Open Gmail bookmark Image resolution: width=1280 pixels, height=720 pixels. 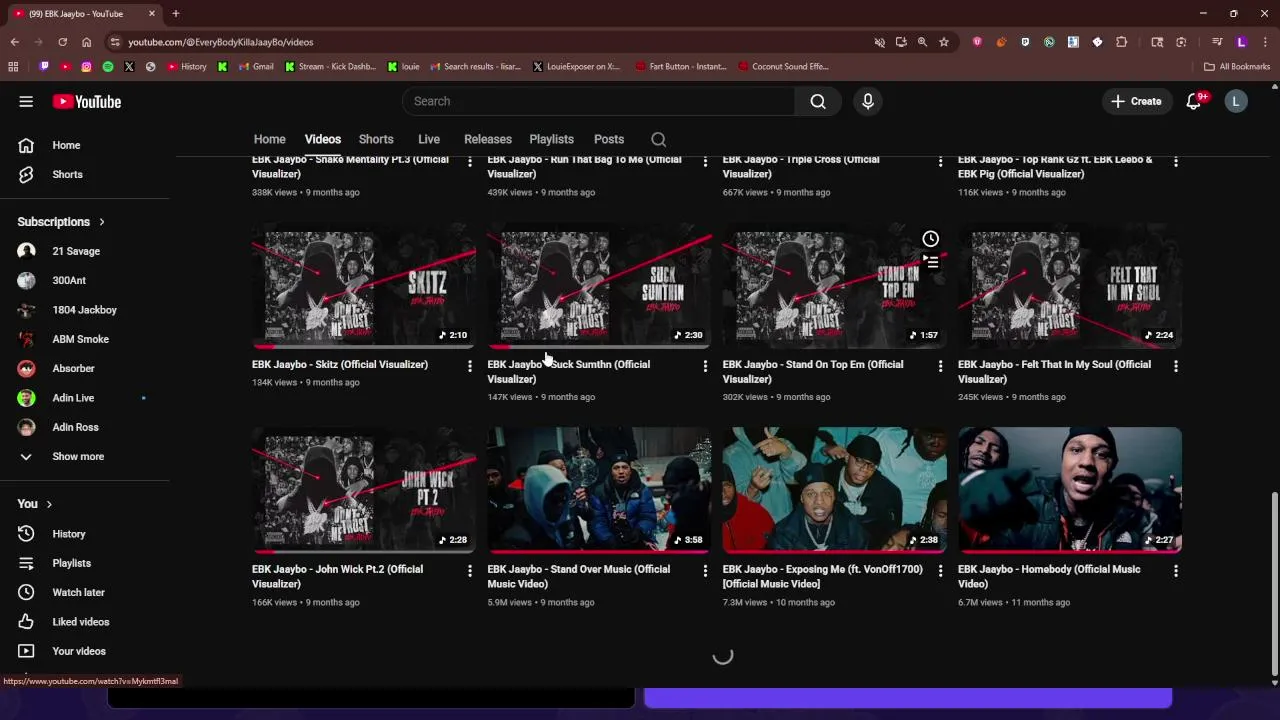(255, 67)
